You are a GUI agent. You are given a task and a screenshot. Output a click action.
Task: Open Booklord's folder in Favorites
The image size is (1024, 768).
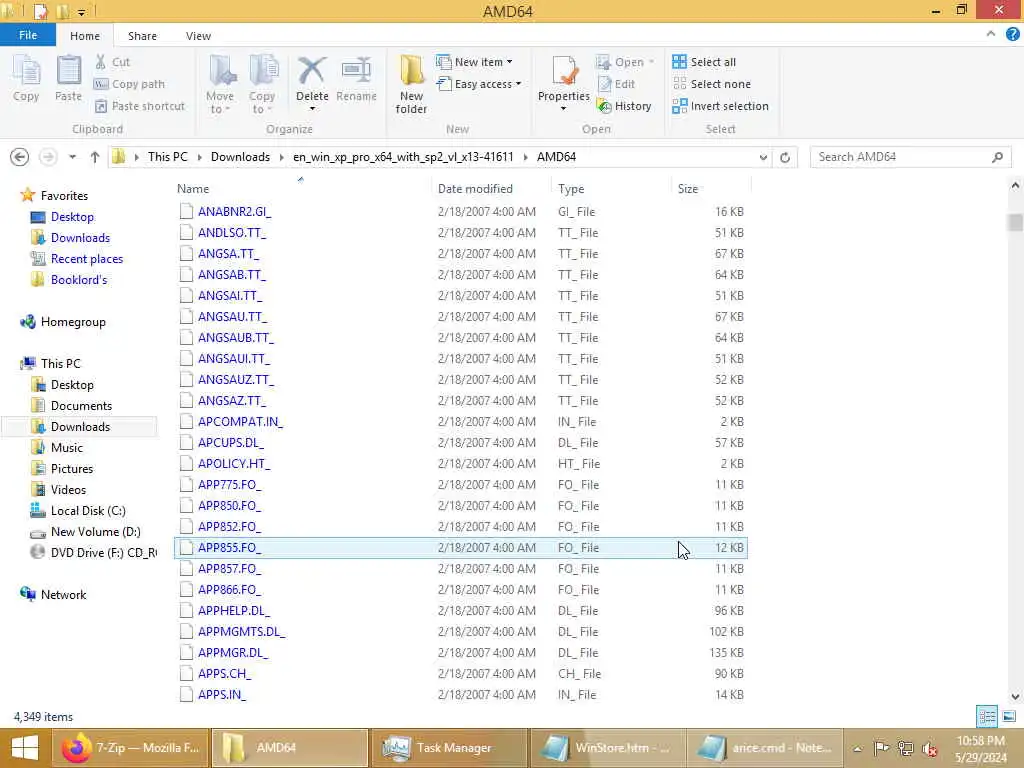tap(78, 280)
